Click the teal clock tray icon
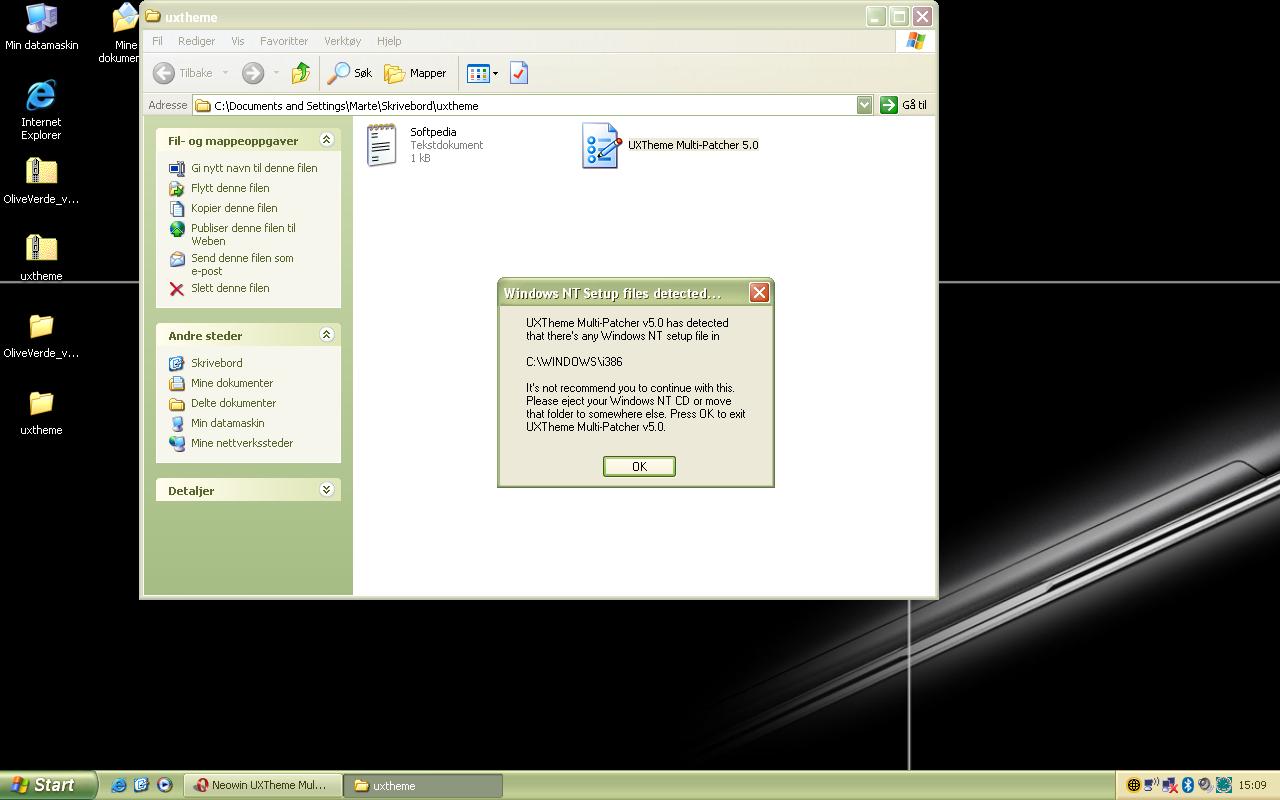The height and width of the screenshot is (800, 1280). (1223, 785)
